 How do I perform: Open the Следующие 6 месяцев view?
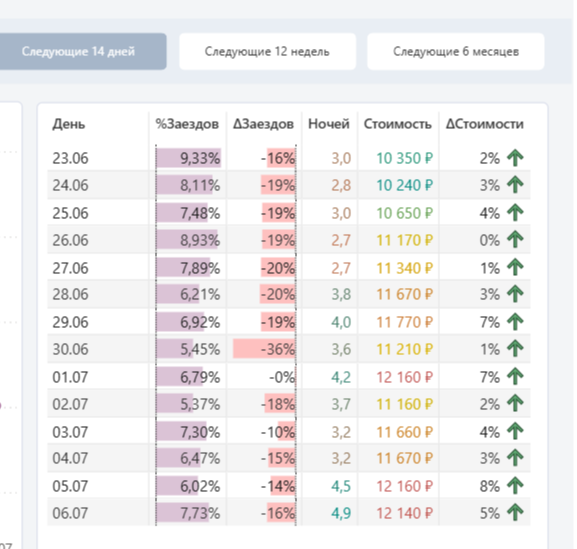(456, 51)
